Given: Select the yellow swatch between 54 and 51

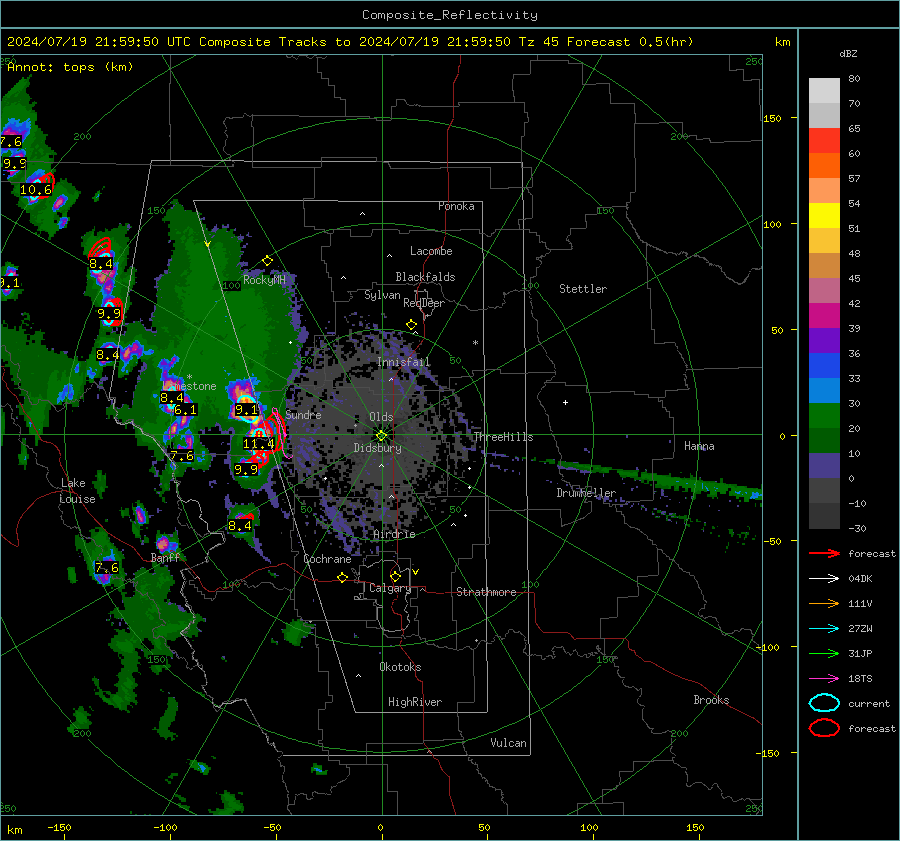Looking at the screenshot, I should point(824,216).
